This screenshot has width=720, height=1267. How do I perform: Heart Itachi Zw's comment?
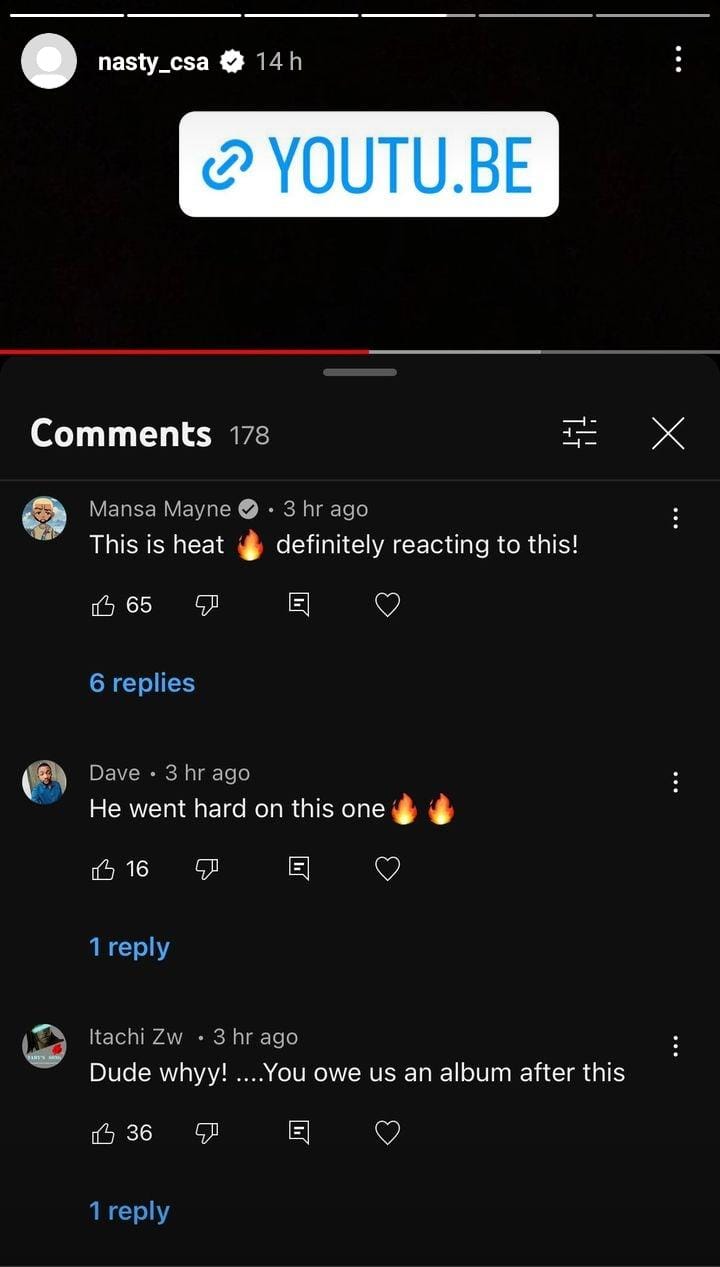click(387, 1133)
